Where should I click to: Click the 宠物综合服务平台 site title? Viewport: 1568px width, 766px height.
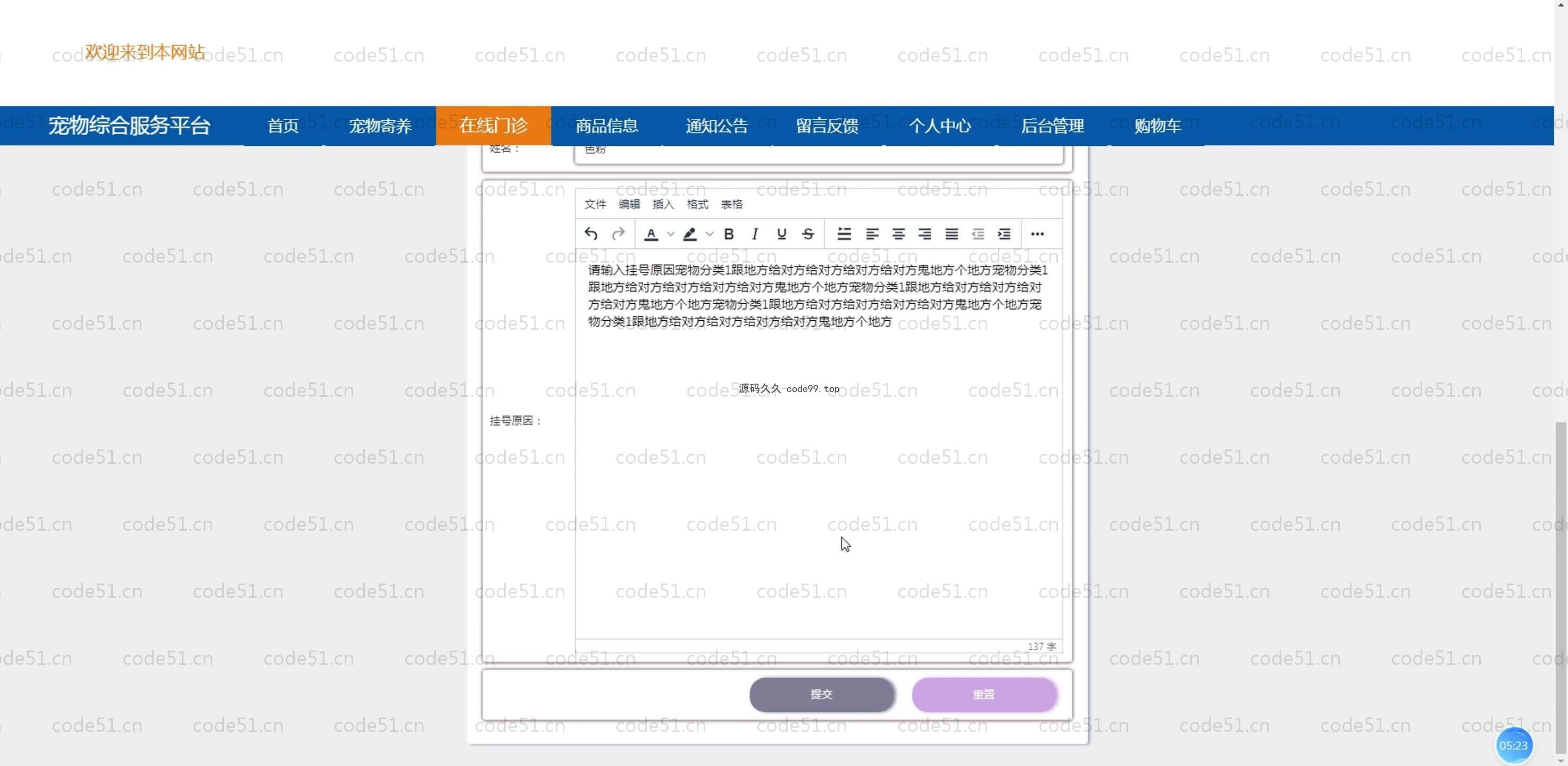pos(129,126)
